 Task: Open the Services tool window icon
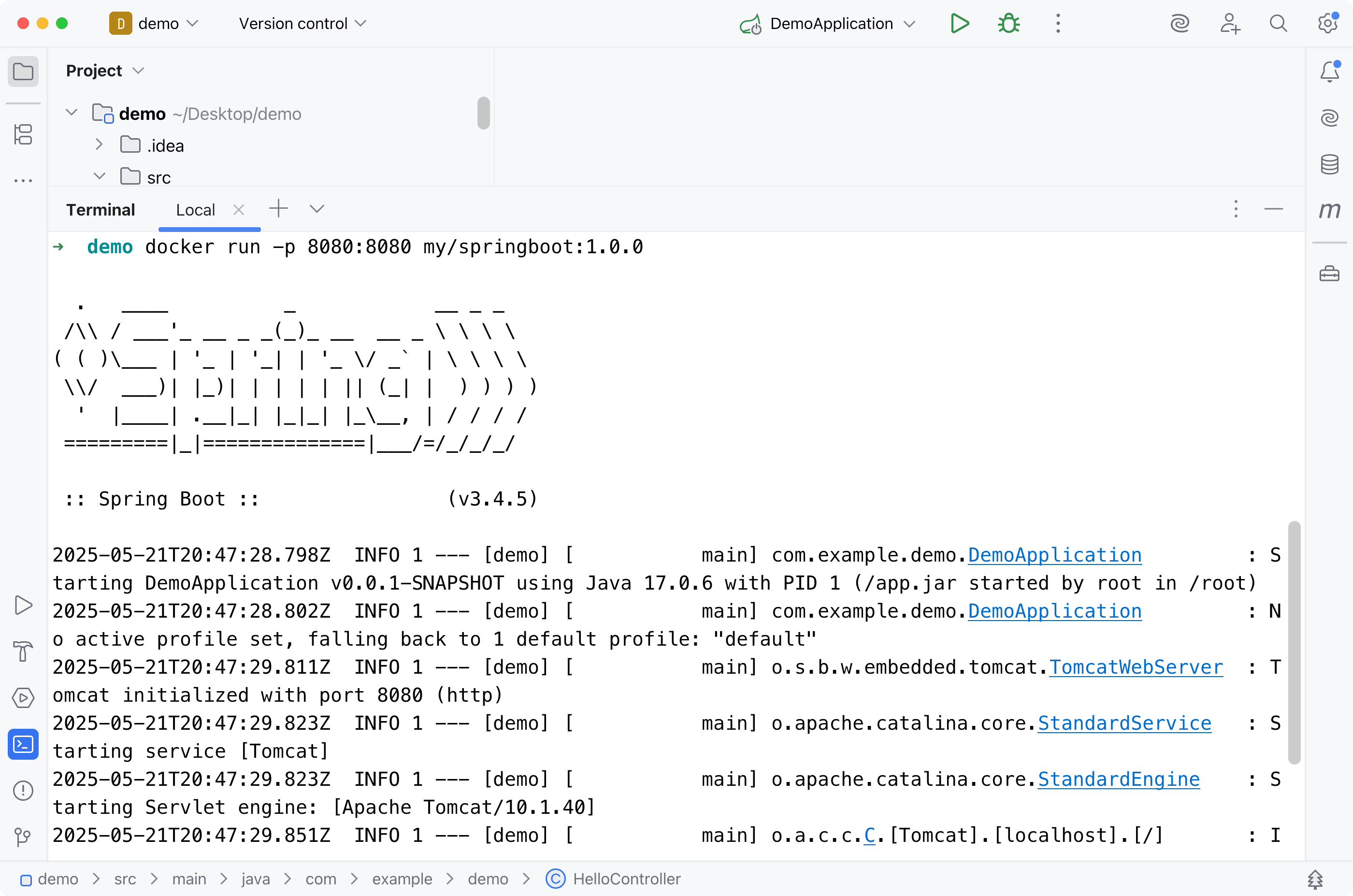23,698
